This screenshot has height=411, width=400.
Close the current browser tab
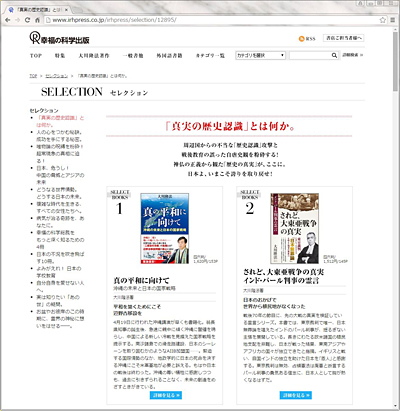[67, 10]
